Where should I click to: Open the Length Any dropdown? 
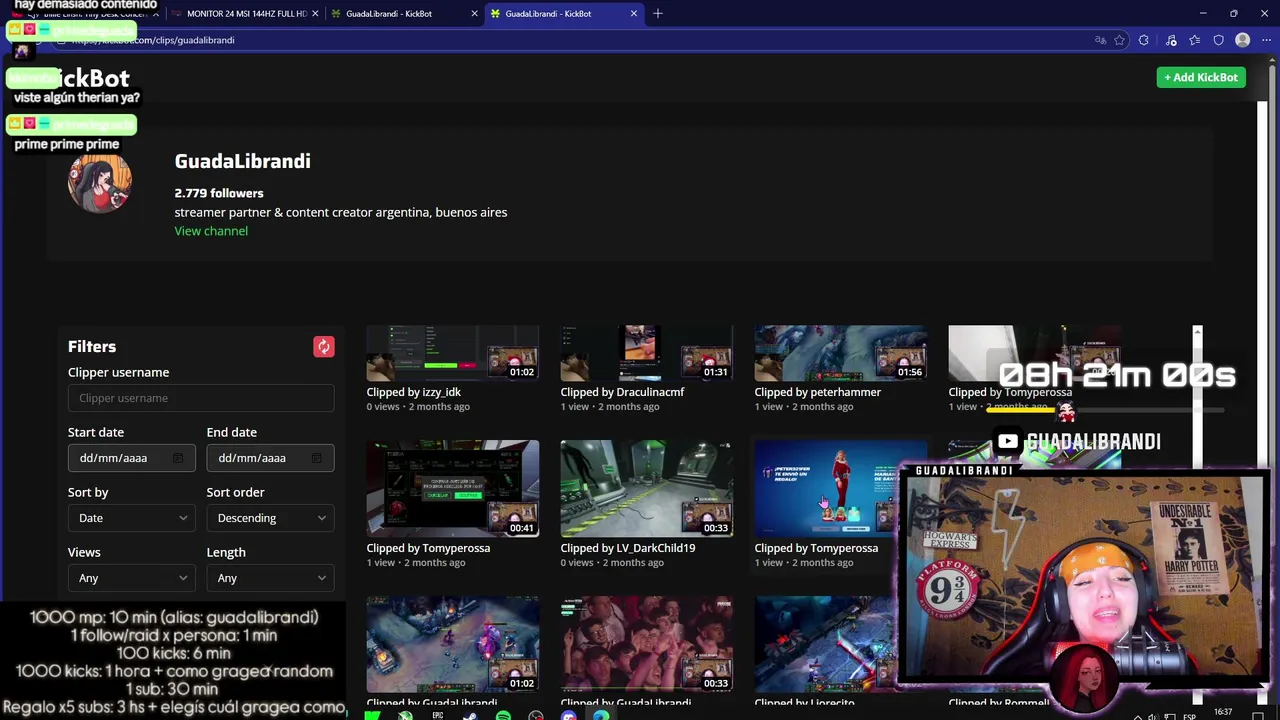270,578
